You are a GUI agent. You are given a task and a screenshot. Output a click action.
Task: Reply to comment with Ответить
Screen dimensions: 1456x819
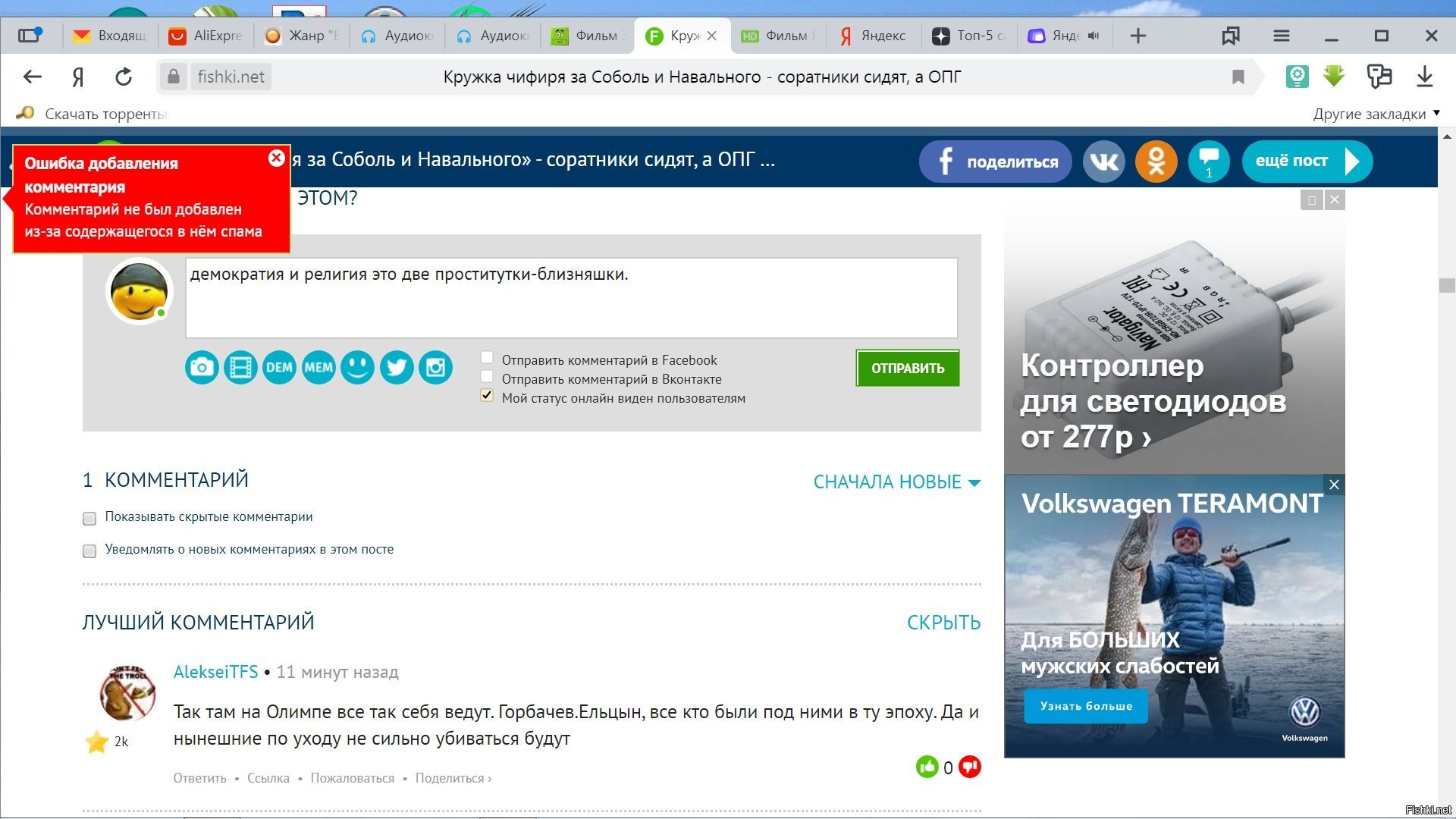point(199,778)
